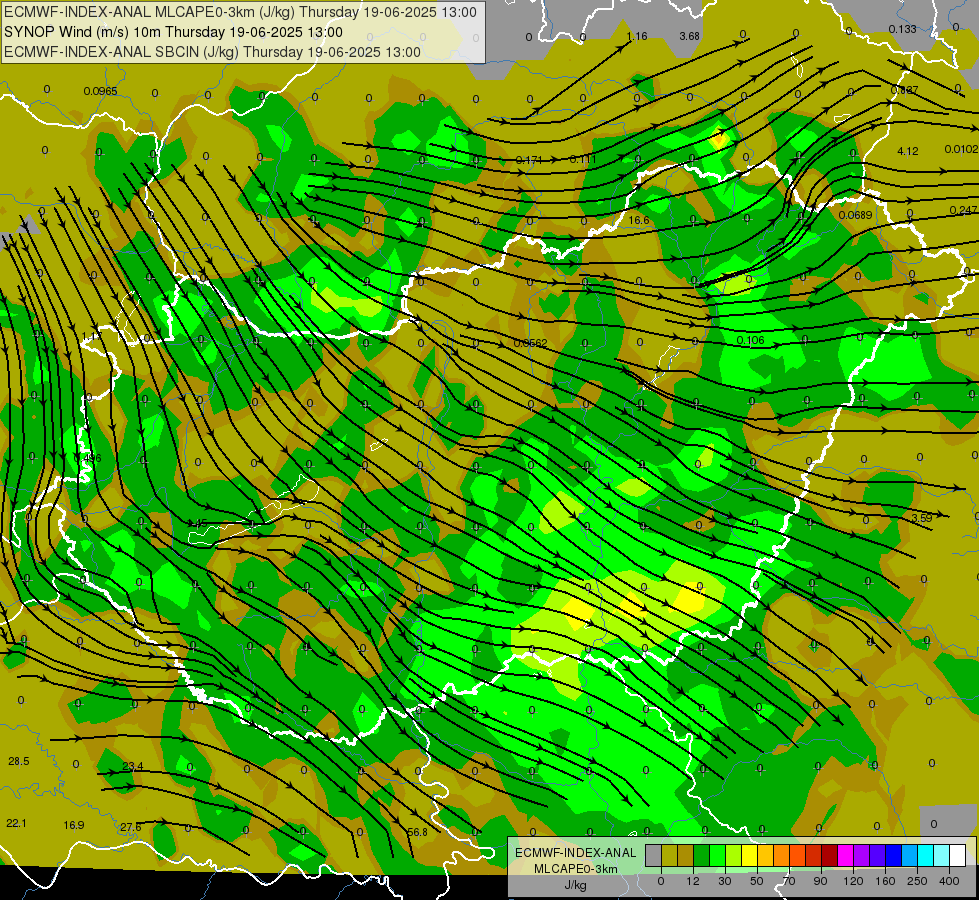Click the olive swatch right of gray in legend
The image size is (979, 900).
[x=669, y=855]
